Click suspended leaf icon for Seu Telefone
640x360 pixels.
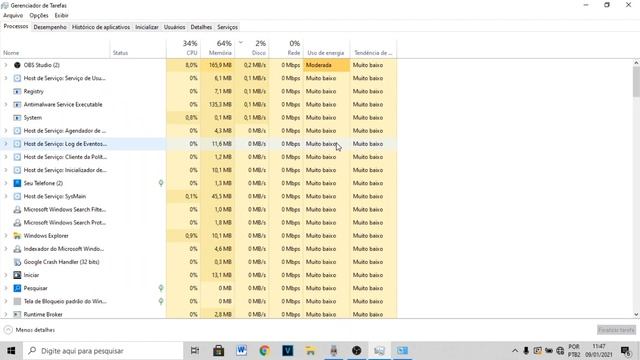[161, 183]
